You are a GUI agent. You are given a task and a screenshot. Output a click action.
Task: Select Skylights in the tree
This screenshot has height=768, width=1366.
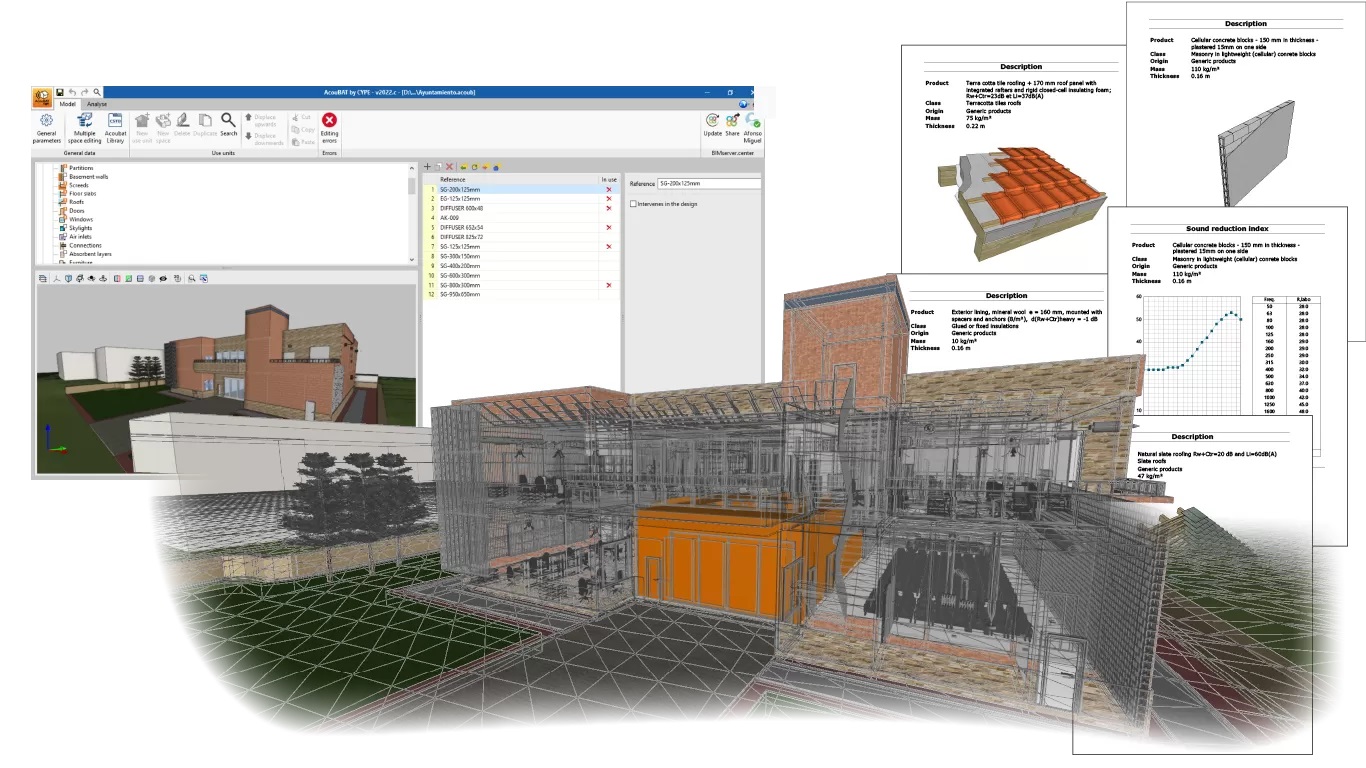pyautogui.click(x=80, y=228)
